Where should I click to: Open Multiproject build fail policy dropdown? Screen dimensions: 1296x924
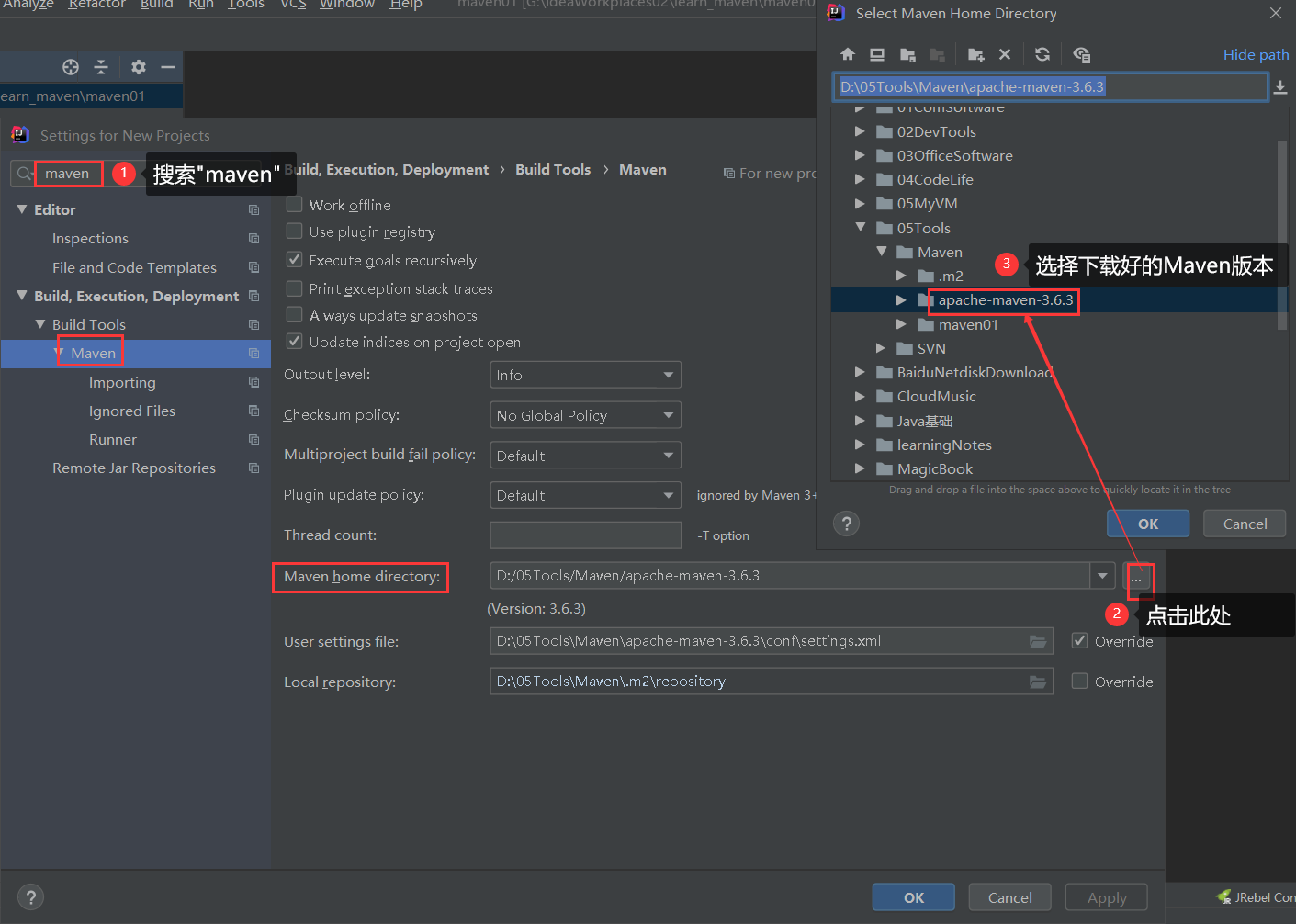586,456
